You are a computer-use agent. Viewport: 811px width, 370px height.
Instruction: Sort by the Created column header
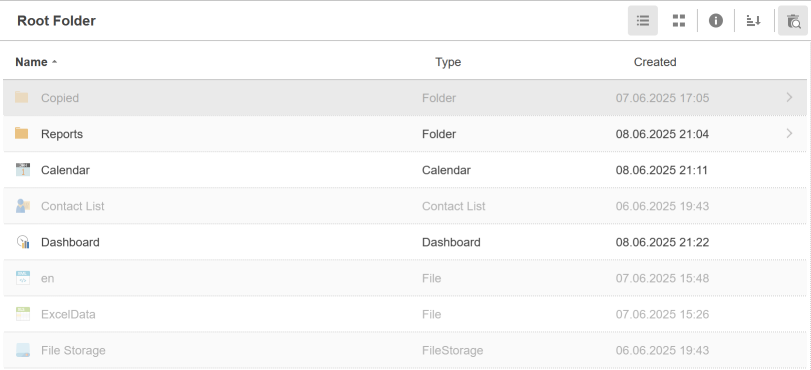pyautogui.click(x=655, y=62)
